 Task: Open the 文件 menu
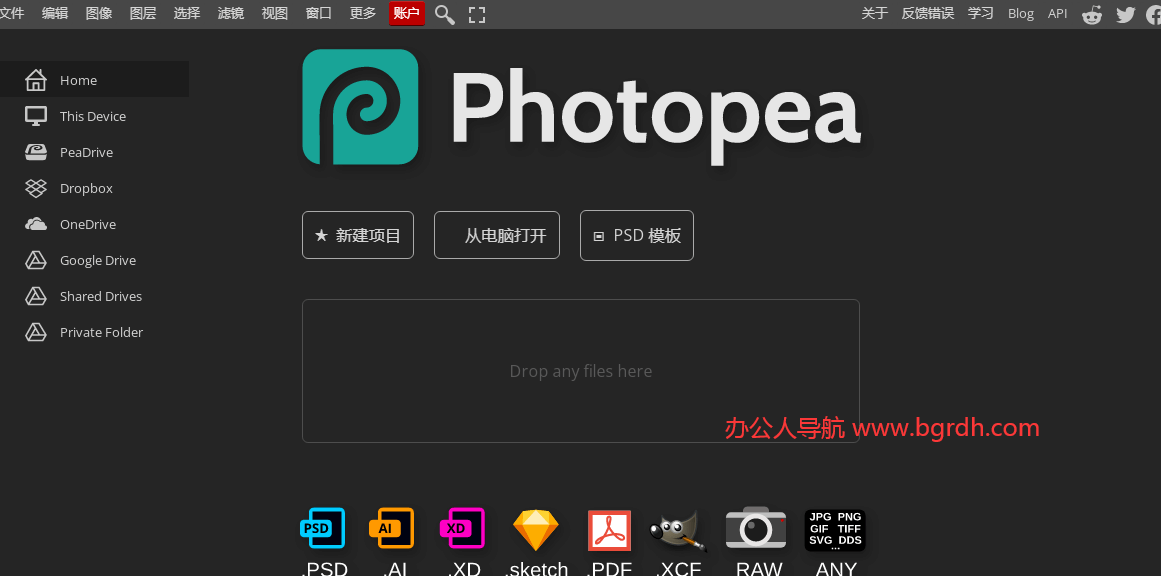coord(14,14)
